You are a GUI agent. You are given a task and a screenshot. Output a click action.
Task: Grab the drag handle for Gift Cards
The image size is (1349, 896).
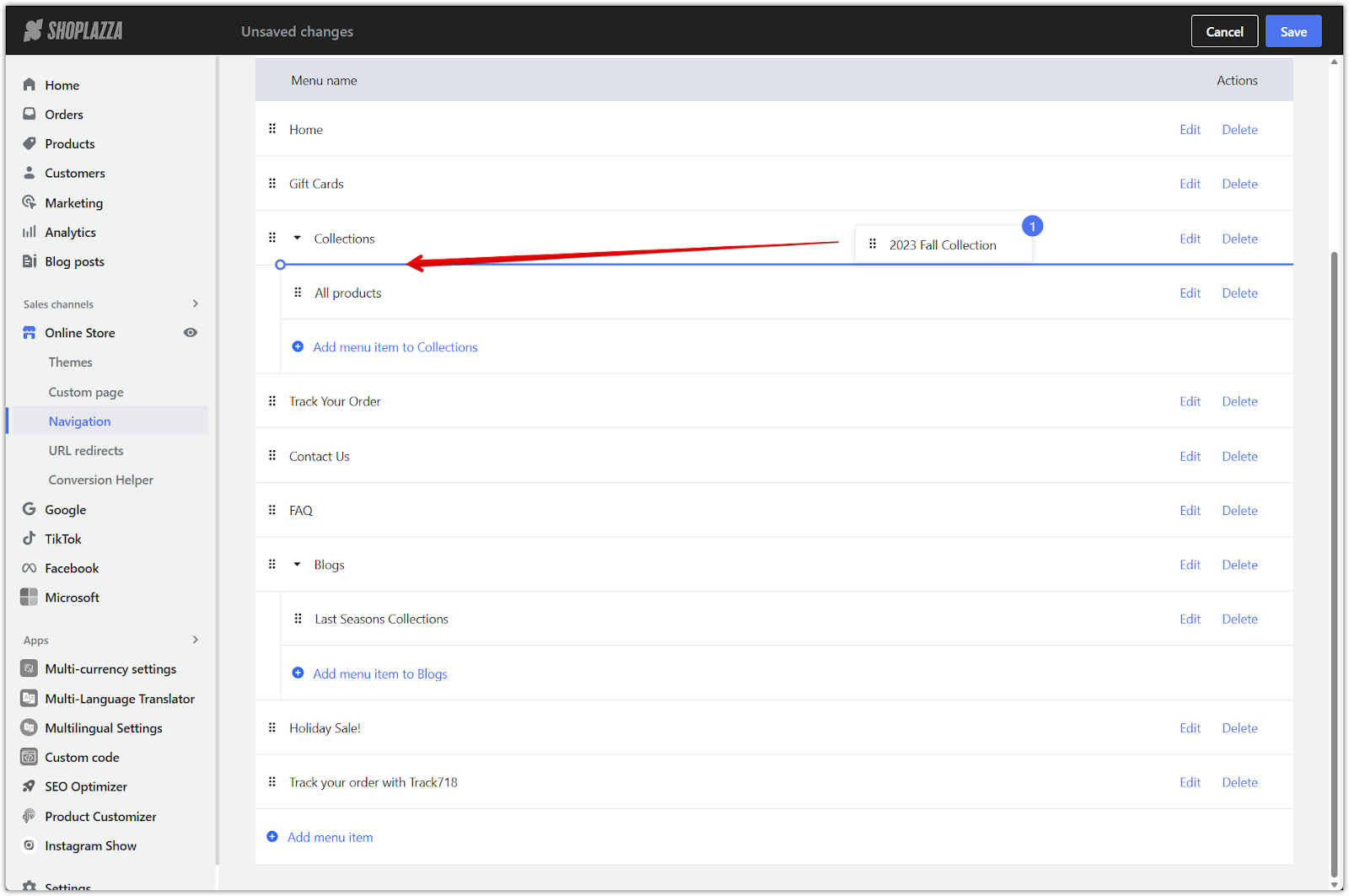272,183
